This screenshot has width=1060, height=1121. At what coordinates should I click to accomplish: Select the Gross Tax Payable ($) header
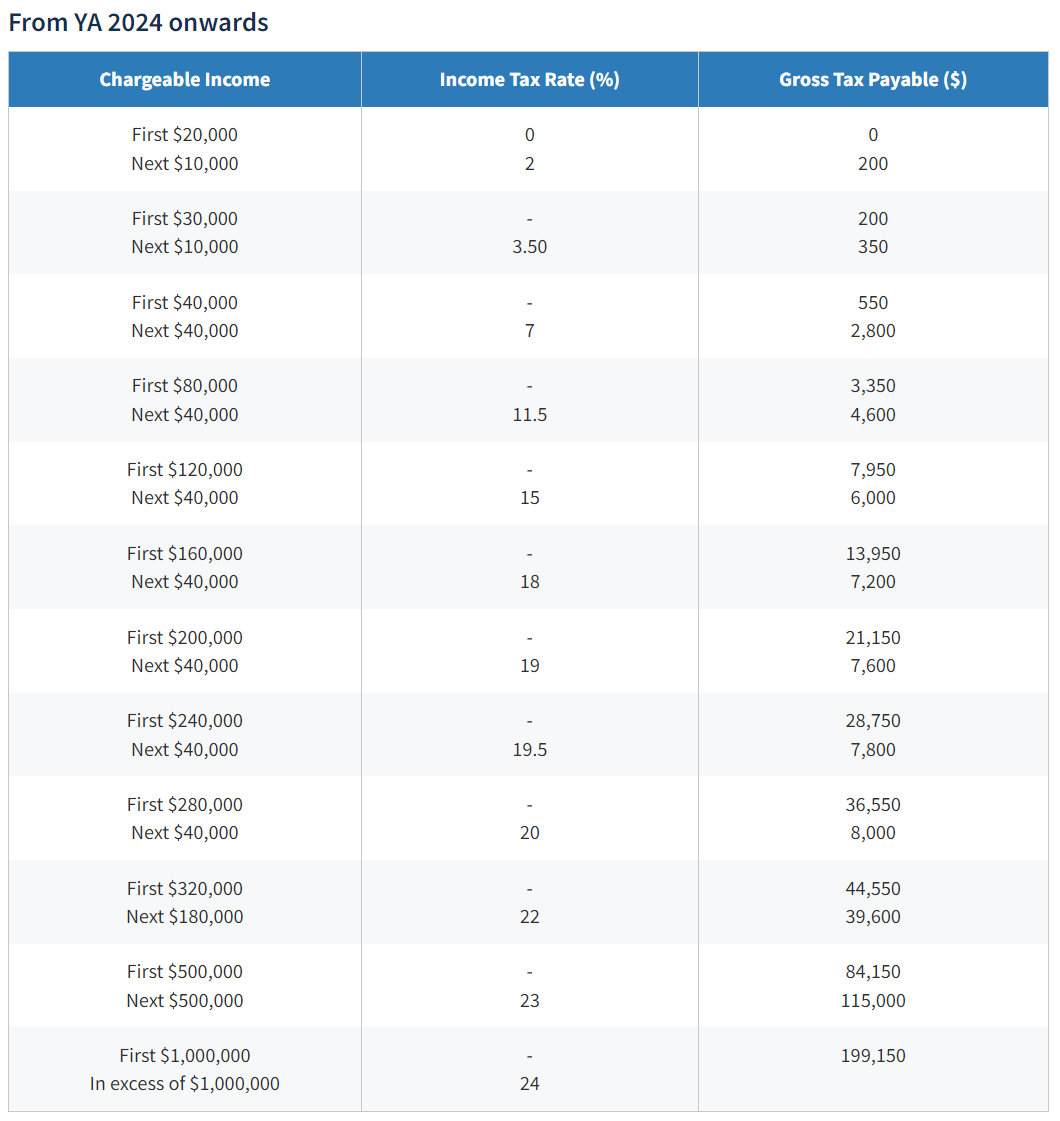point(872,80)
